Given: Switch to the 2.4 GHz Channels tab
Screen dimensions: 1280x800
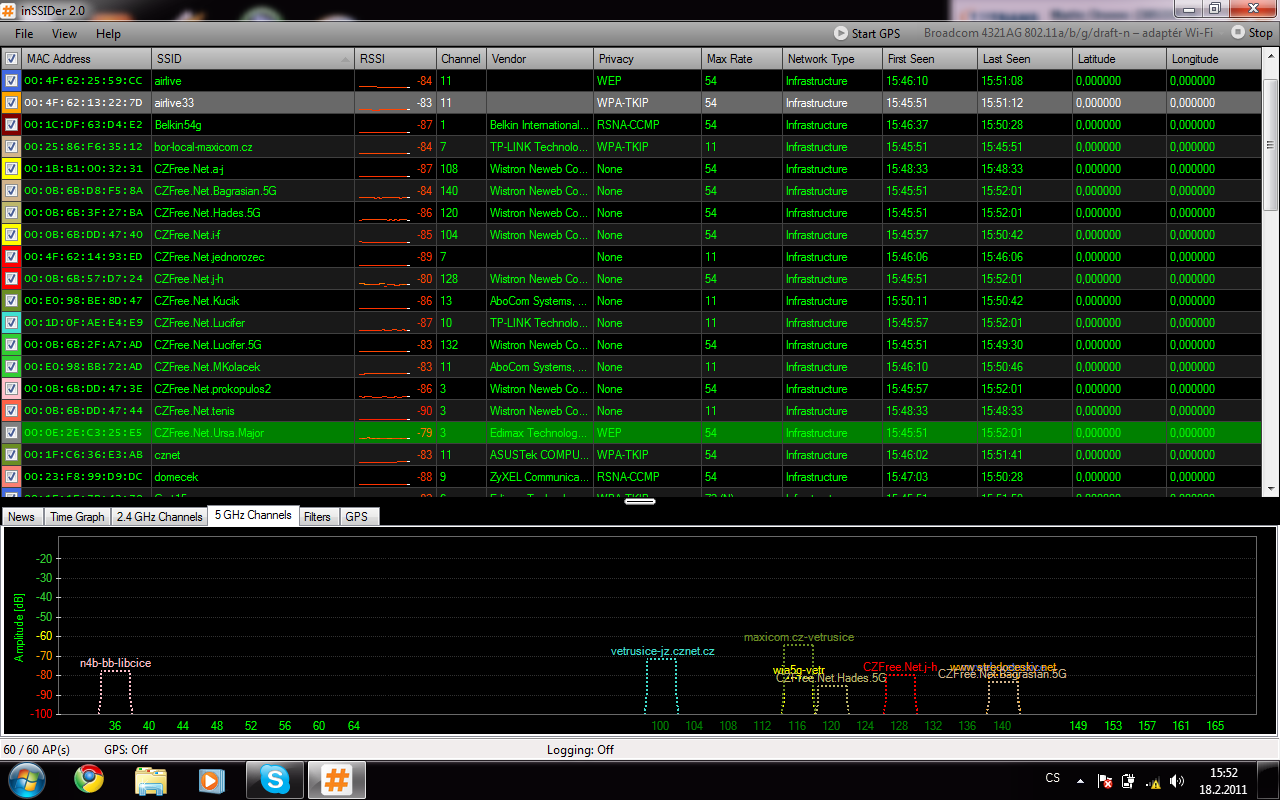Looking at the screenshot, I should [159, 517].
